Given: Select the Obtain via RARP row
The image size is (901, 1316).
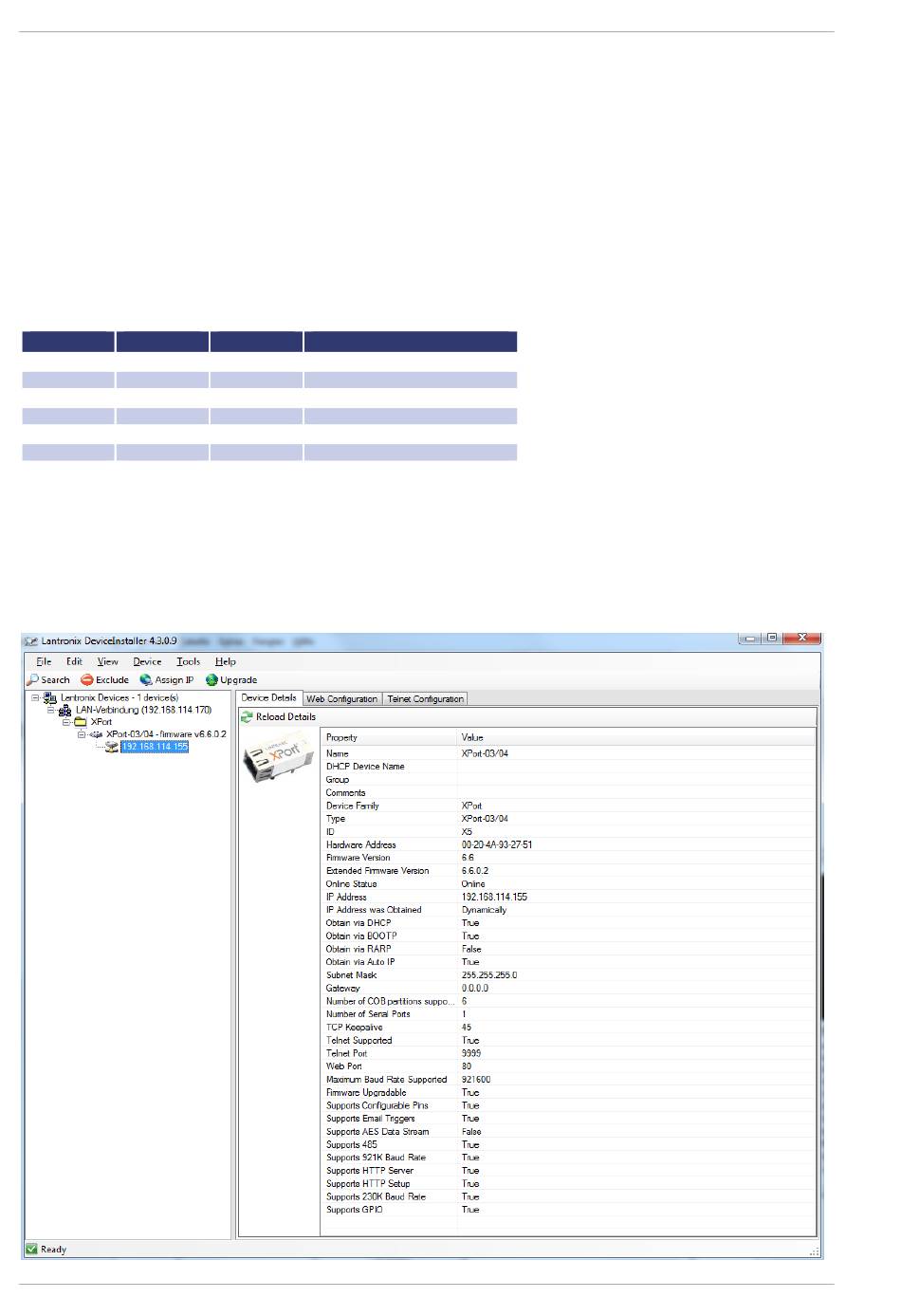Looking at the screenshot, I should point(568,949).
